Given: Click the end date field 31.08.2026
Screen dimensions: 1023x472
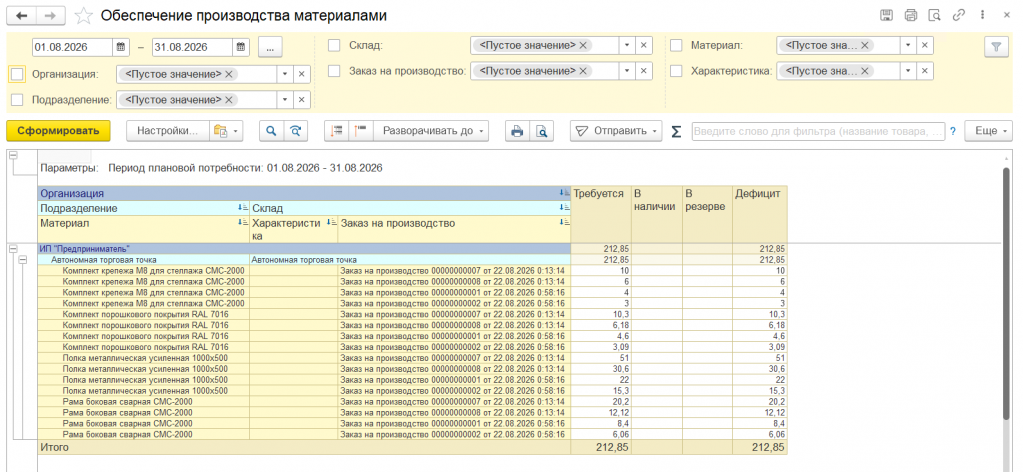Looking at the screenshot, I should 192,47.
